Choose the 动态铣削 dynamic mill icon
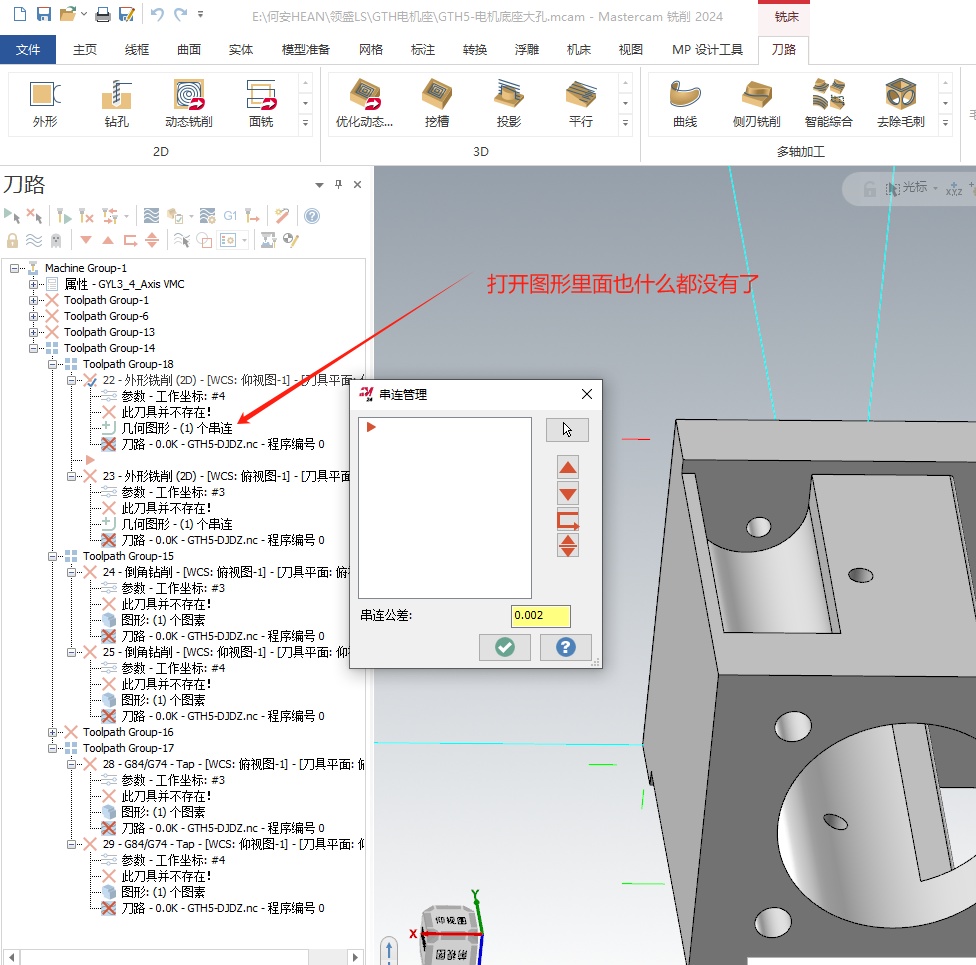The height and width of the screenshot is (965, 976). coord(189,104)
